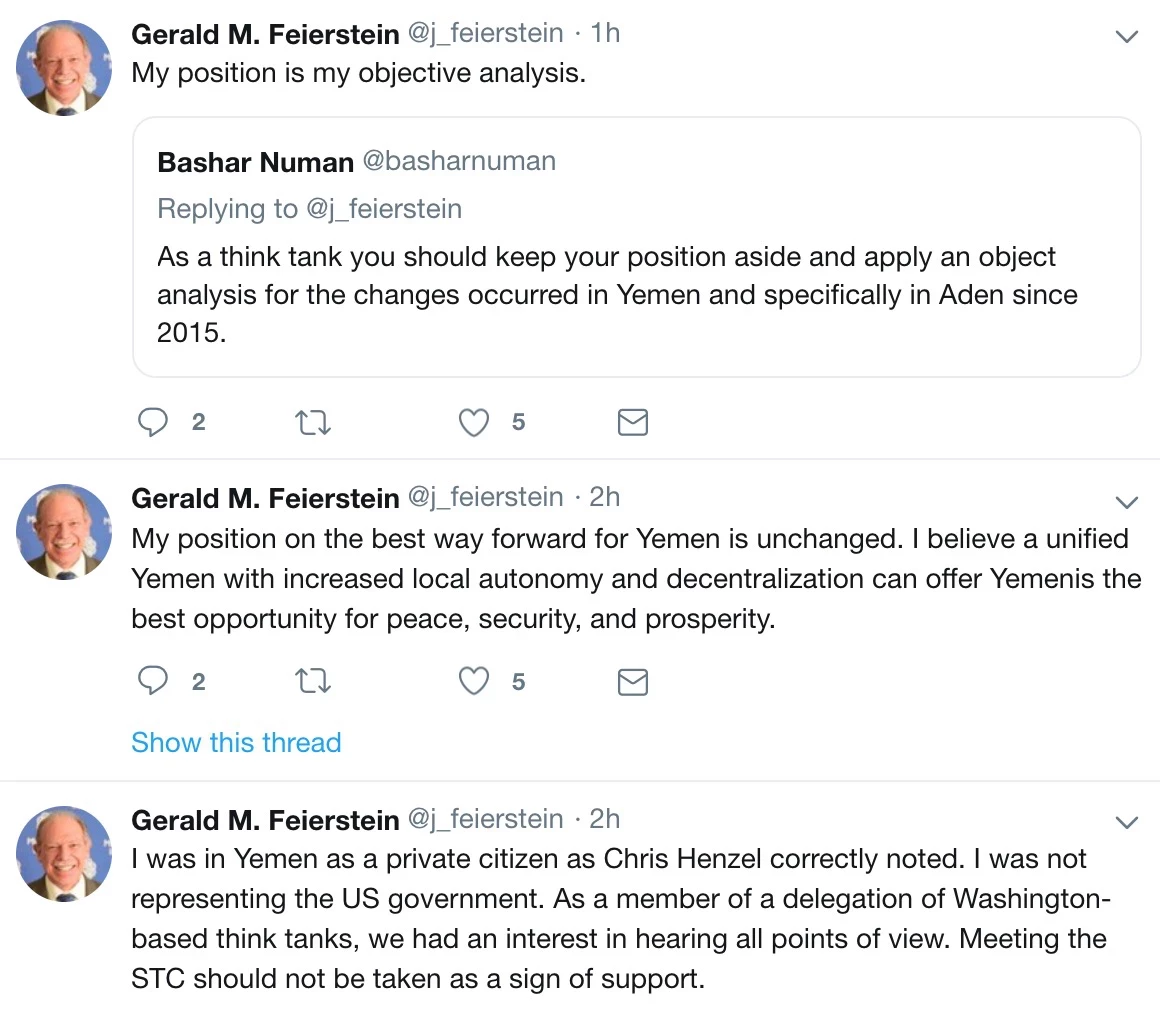Retweet the unified Yemen tweet
This screenshot has width=1160, height=1022.
314,682
